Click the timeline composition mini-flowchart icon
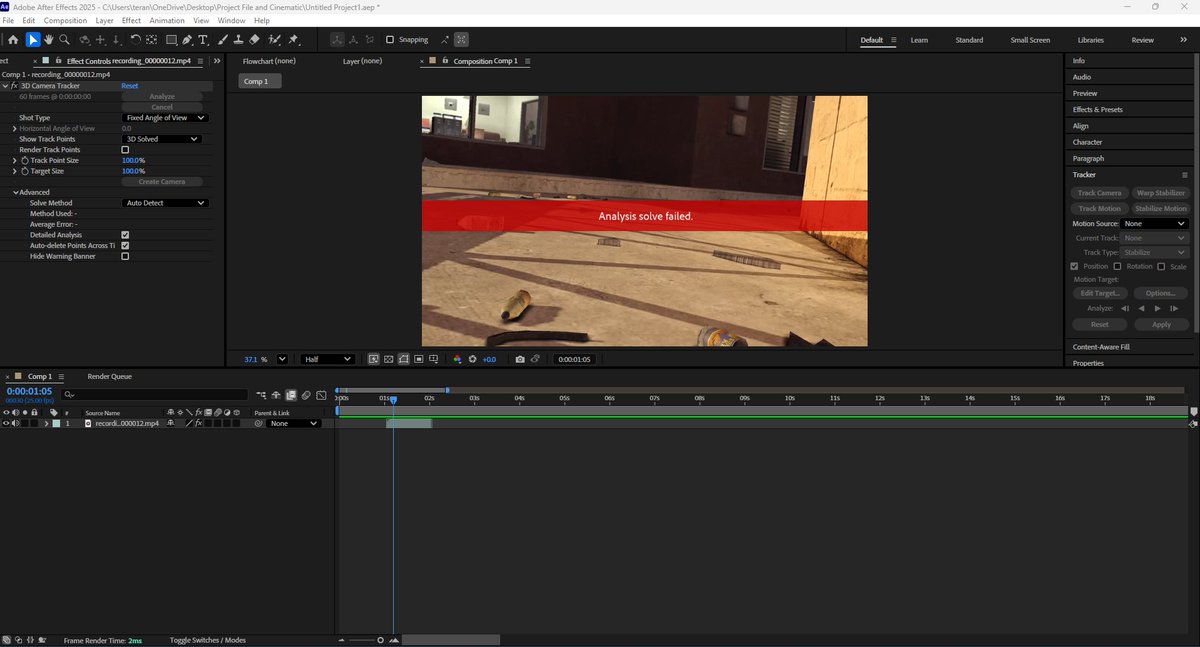This screenshot has width=1200, height=647. [261, 395]
